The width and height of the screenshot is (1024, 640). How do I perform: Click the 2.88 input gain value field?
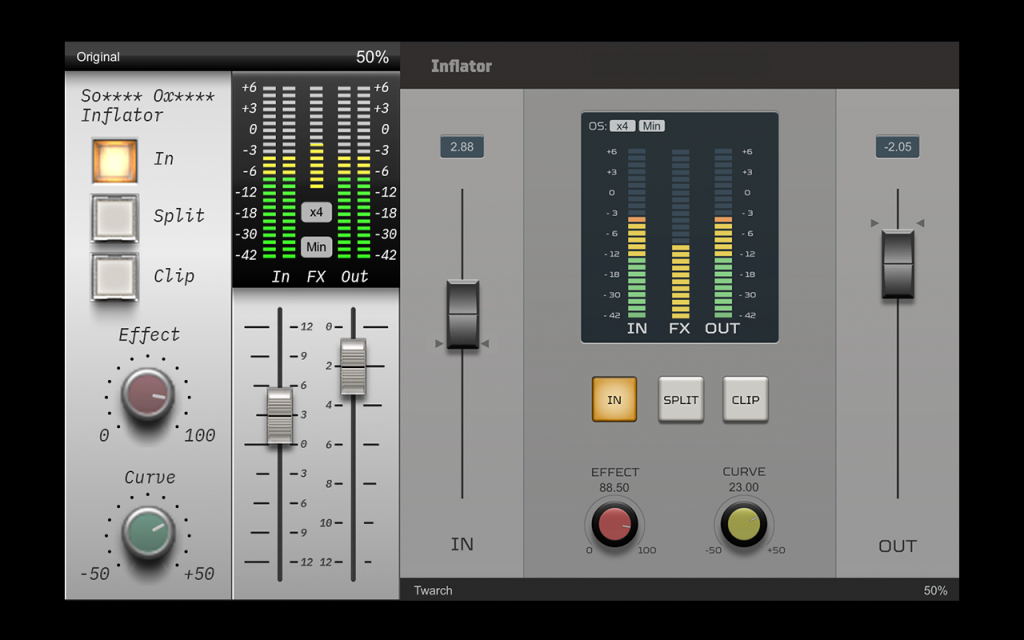(x=462, y=147)
